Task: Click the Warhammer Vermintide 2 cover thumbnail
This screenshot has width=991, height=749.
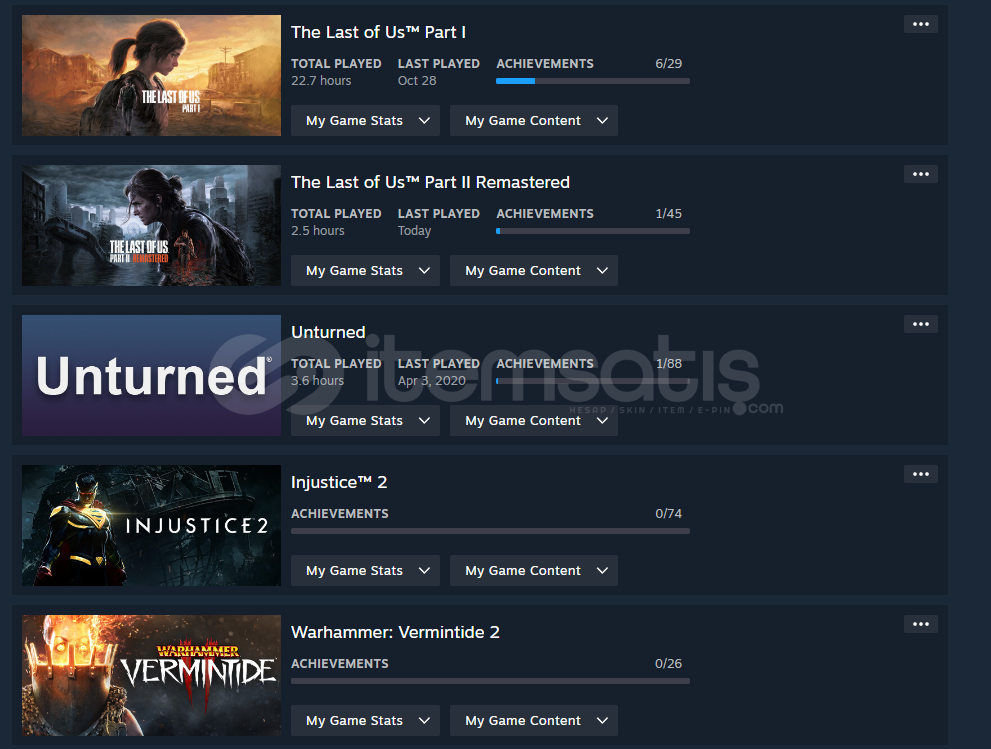Action: [x=152, y=675]
